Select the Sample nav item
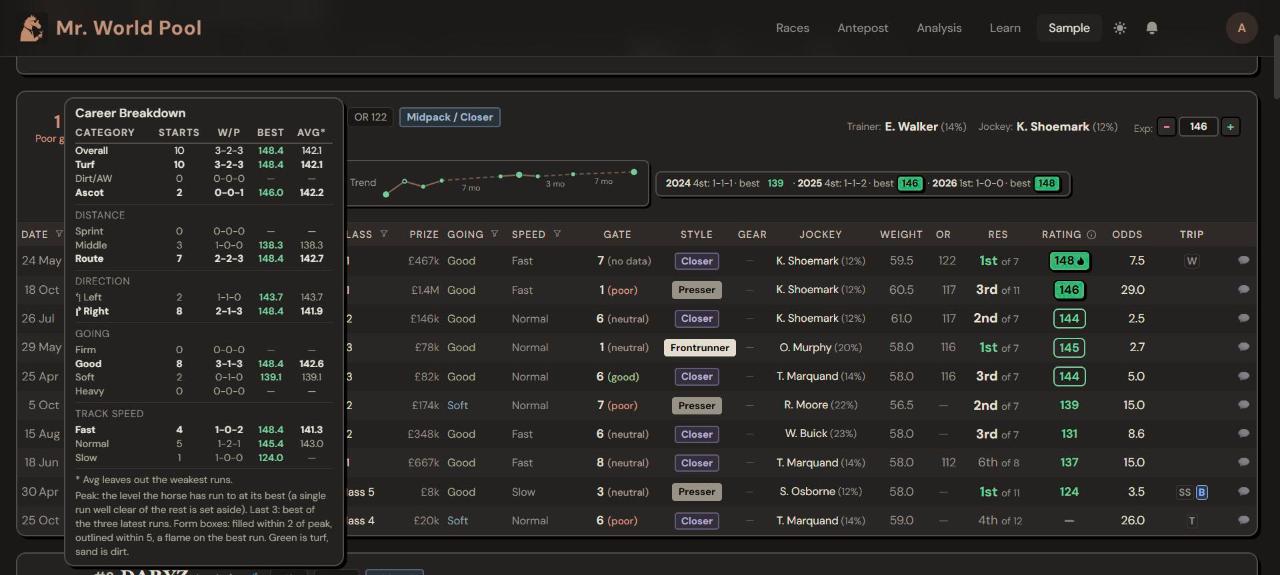Image resolution: width=1280 pixels, height=575 pixels. [1069, 28]
